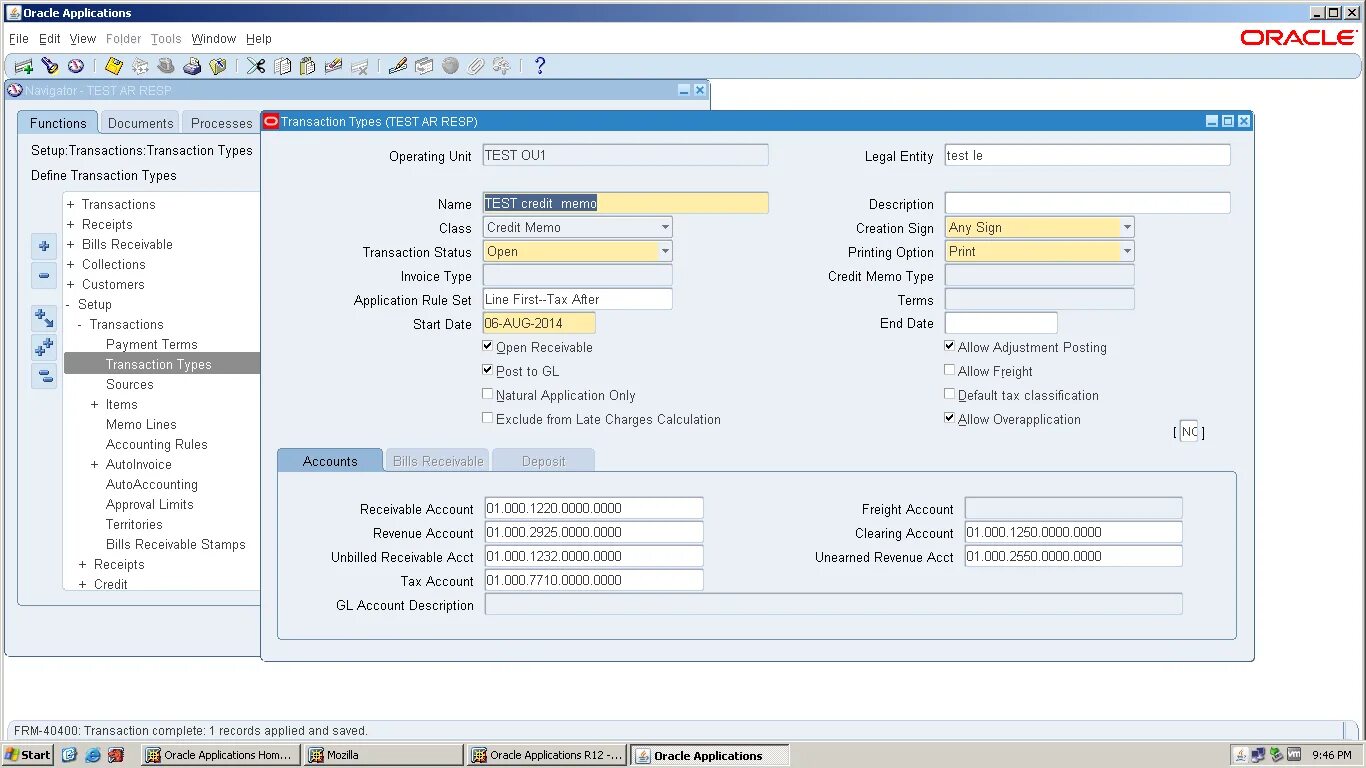Click the greyed Delete Record icon

click(x=360, y=66)
